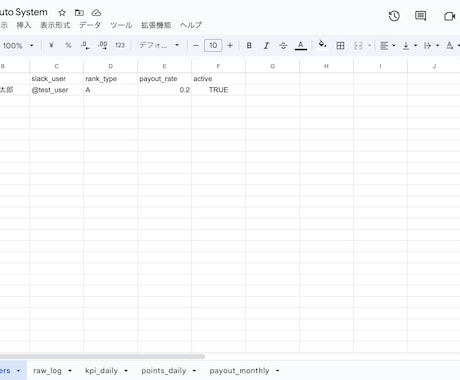The image size is (460, 380).
Task: Select the slack_user header cell
Action: click(x=56, y=79)
